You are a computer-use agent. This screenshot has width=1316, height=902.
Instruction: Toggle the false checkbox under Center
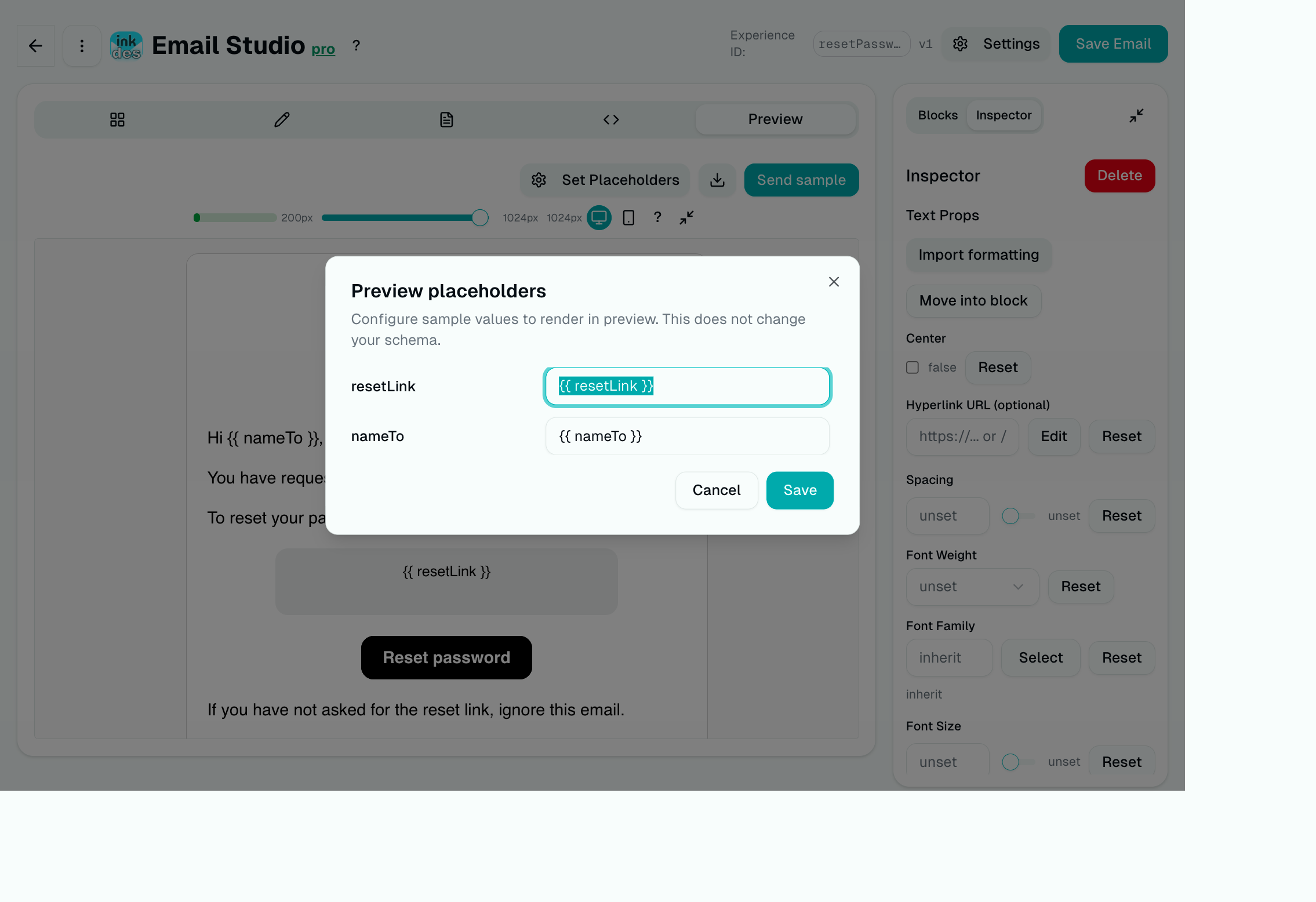[x=913, y=367]
